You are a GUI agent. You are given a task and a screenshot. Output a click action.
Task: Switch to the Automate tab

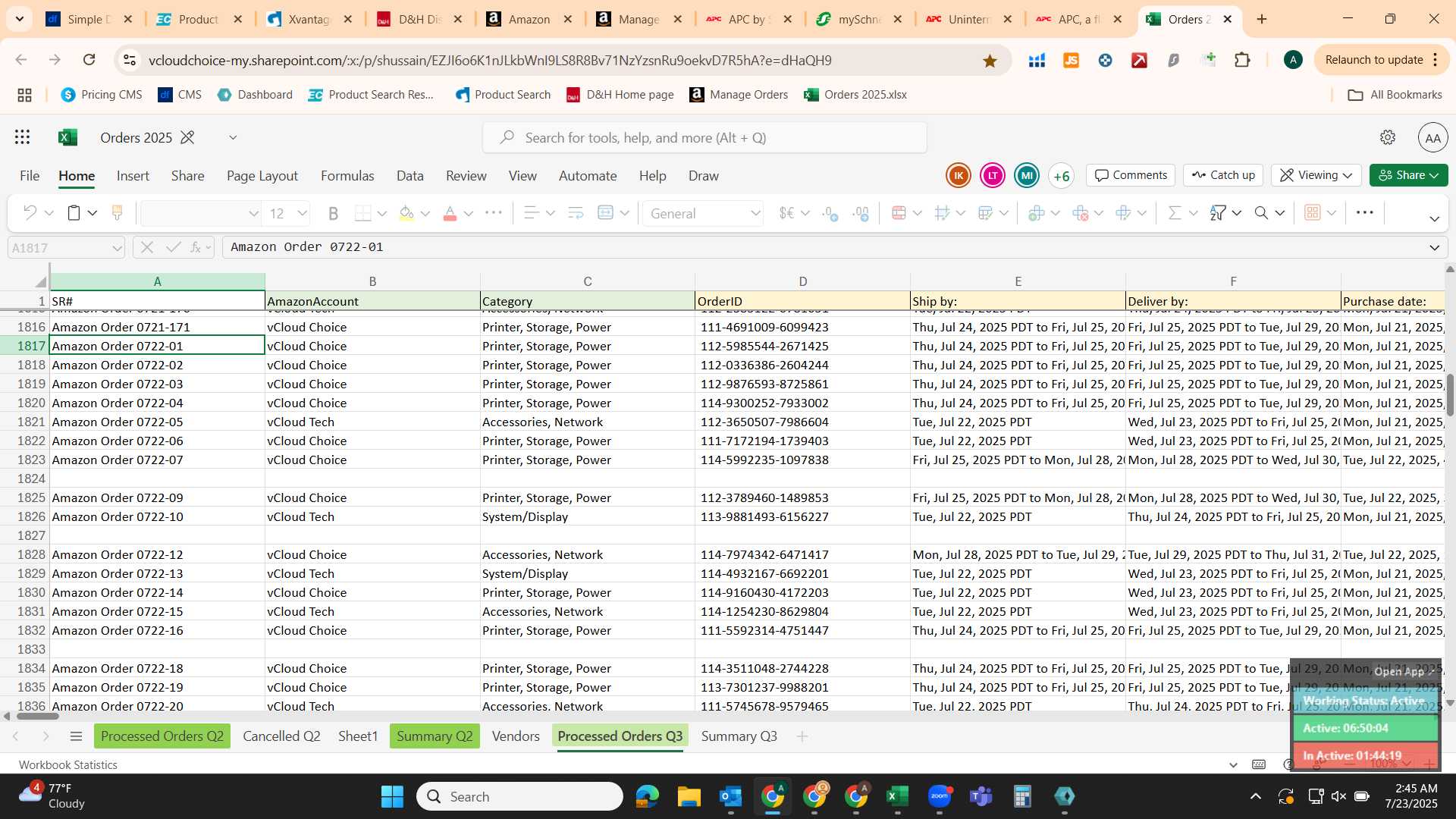coord(588,176)
